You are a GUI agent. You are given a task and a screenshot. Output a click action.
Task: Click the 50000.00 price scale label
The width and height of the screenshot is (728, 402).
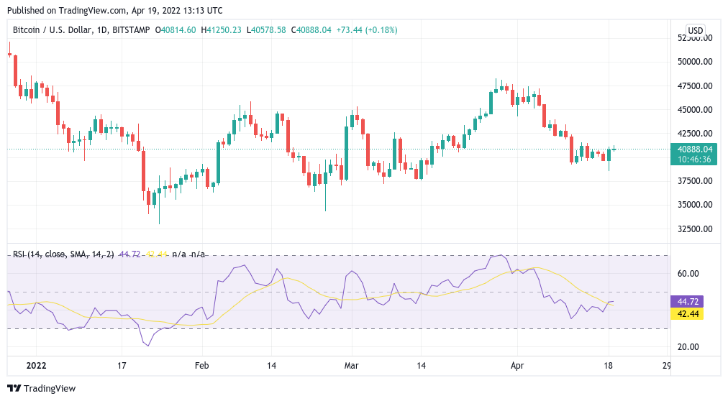(x=695, y=61)
